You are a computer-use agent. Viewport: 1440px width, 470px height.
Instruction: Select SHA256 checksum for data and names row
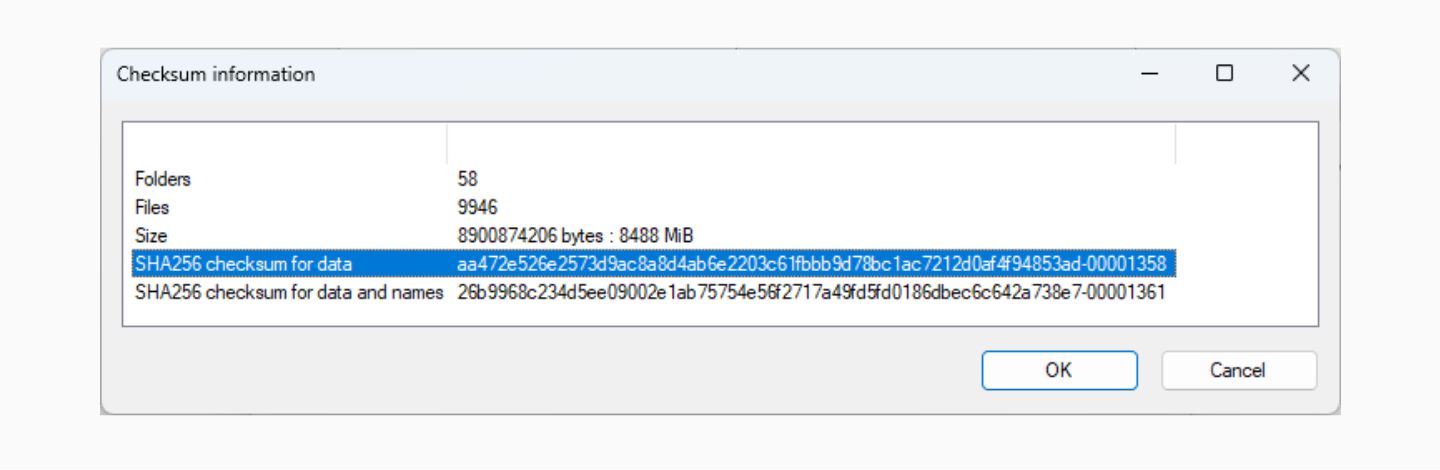point(654,293)
